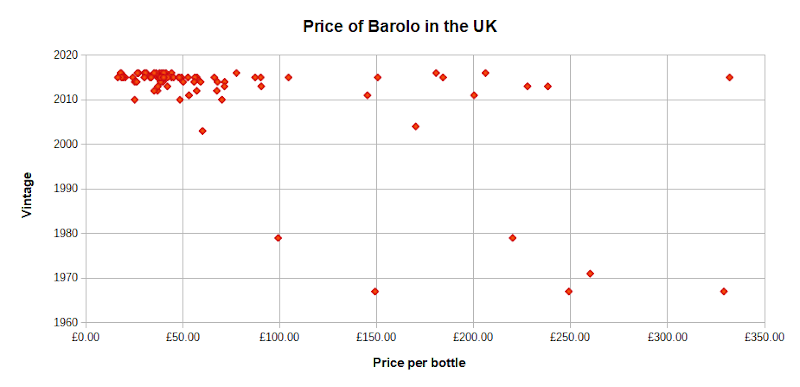Select the 1979 data point near £220

pos(512,238)
